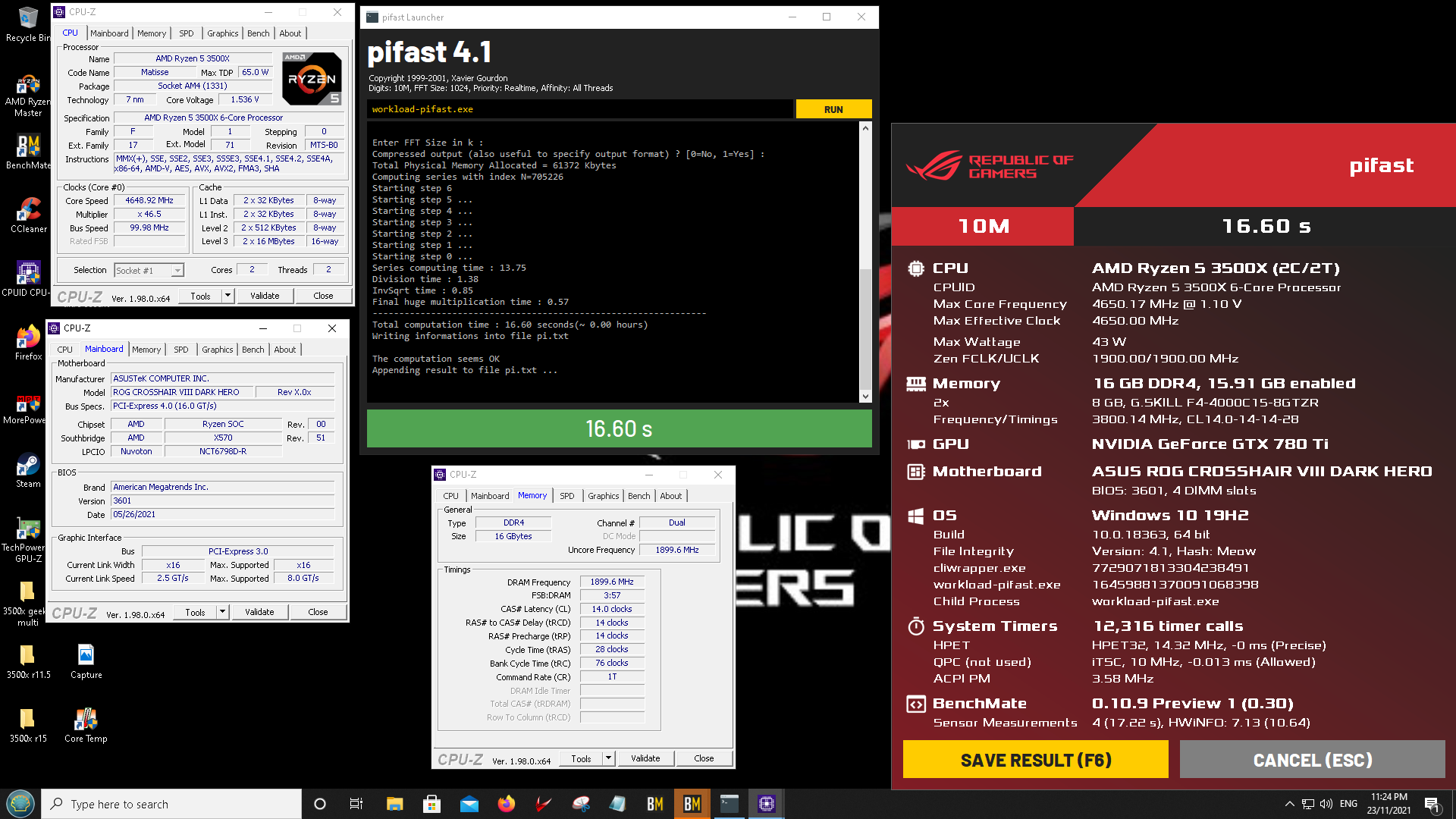Click the yellow RUN button in pifast
Screen dimensions: 1456x819
[x=833, y=109]
